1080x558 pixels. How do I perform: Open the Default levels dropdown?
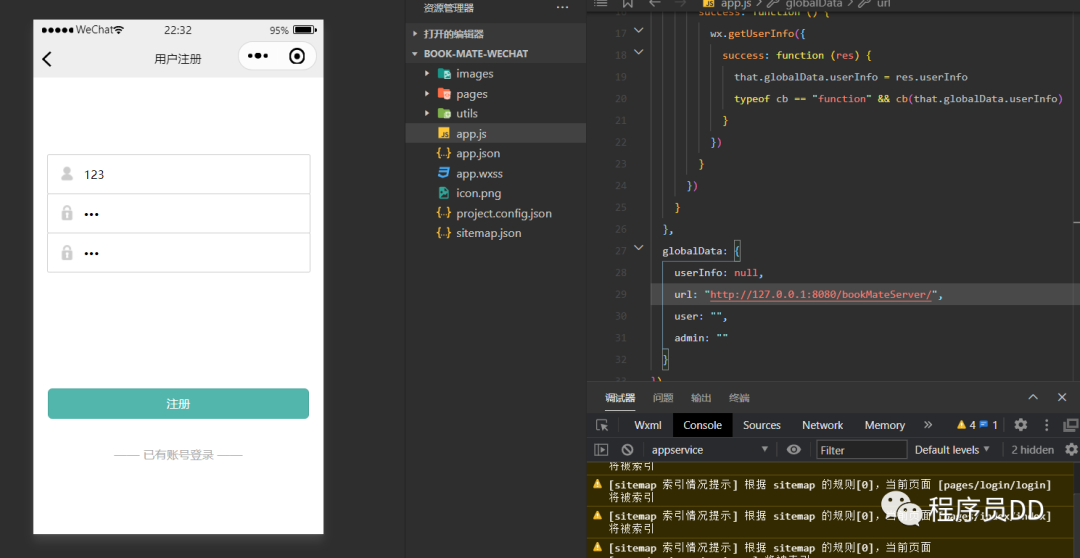pyautogui.click(x=952, y=450)
